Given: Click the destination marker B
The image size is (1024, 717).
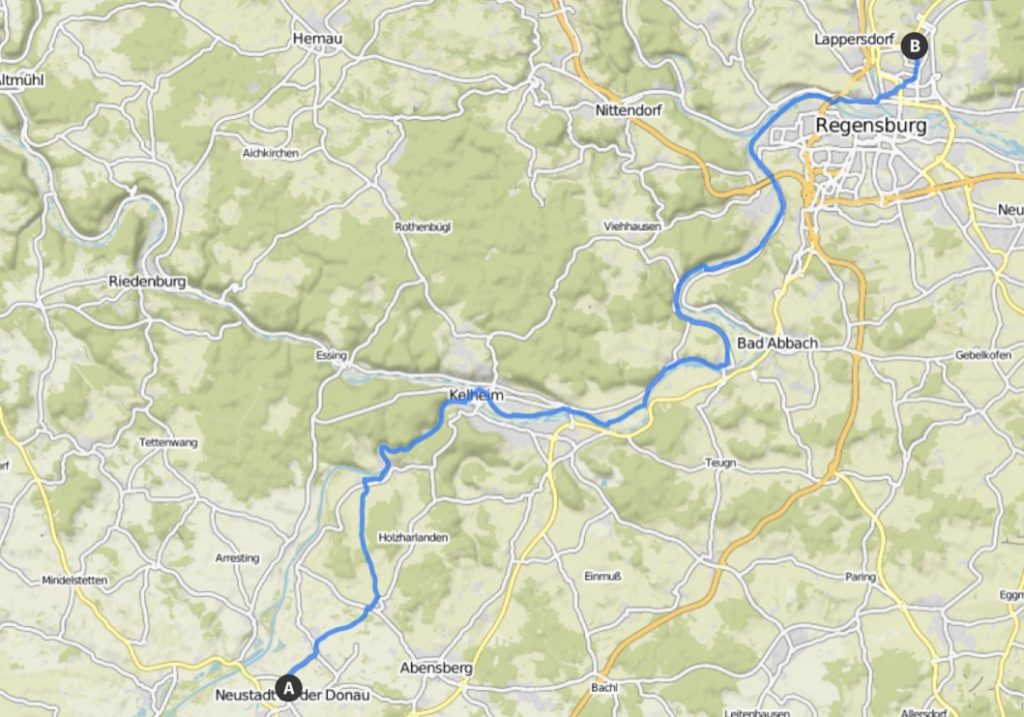Looking at the screenshot, I should click(915, 46).
